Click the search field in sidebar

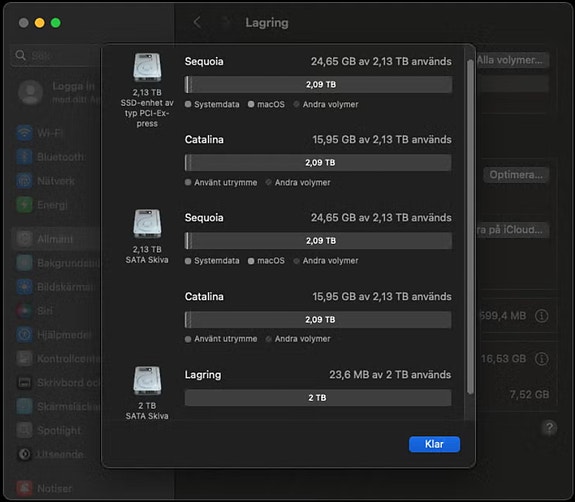(x=55, y=56)
